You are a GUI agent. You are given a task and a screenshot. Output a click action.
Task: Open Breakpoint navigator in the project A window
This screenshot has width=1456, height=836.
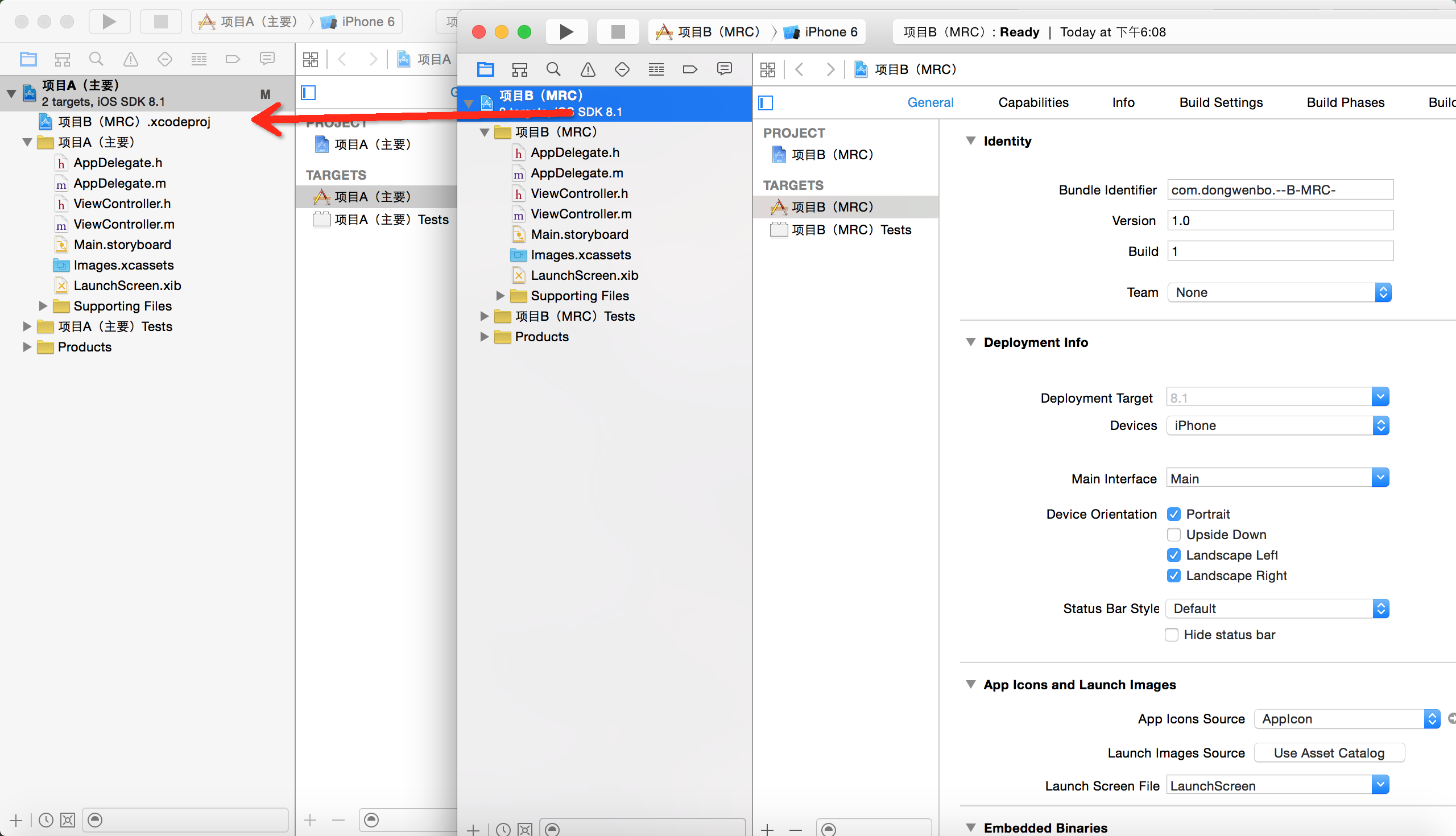[x=233, y=59]
